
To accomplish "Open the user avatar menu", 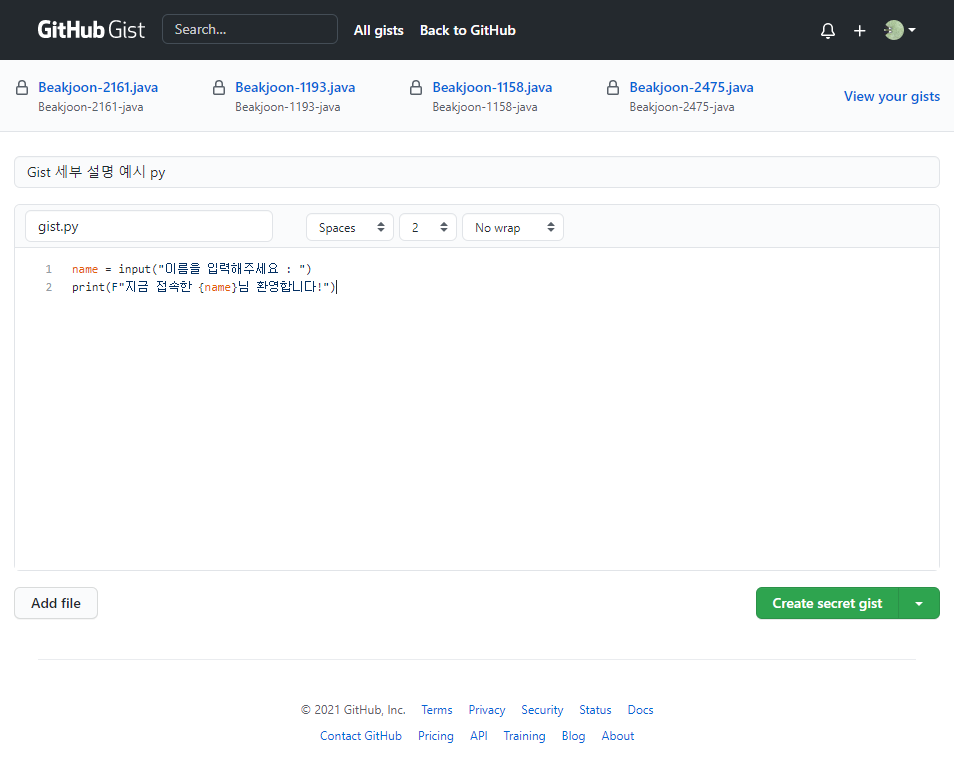I will click(899, 30).
